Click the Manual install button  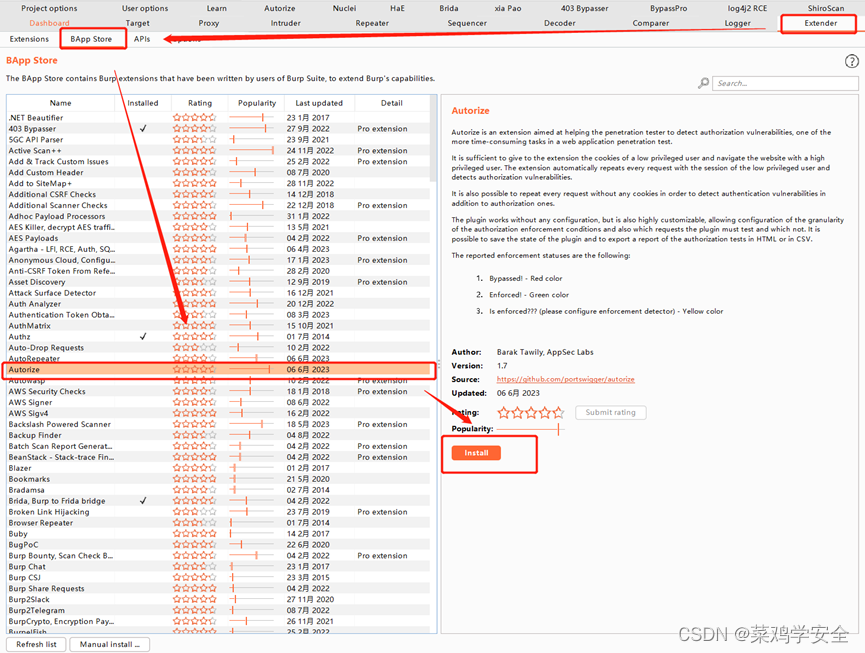pyautogui.click(x=110, y=644)
